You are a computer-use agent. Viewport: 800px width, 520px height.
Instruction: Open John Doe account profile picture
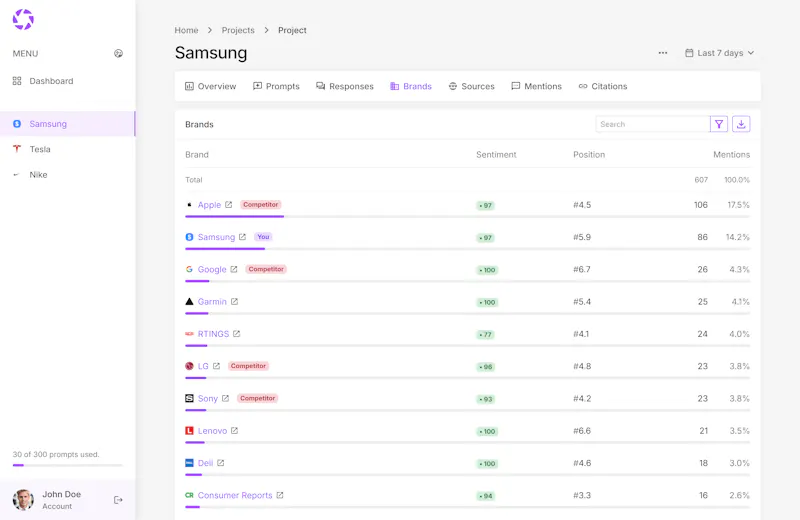(x=23, y=500)
